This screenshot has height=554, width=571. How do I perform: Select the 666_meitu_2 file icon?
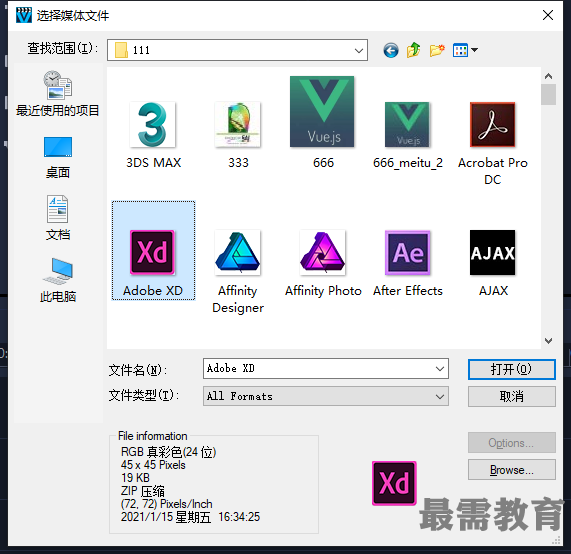[x=407, y=125]
